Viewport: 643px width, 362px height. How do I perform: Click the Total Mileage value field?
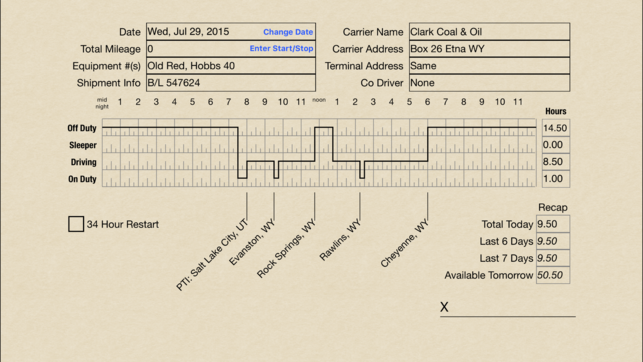[231, 49]
